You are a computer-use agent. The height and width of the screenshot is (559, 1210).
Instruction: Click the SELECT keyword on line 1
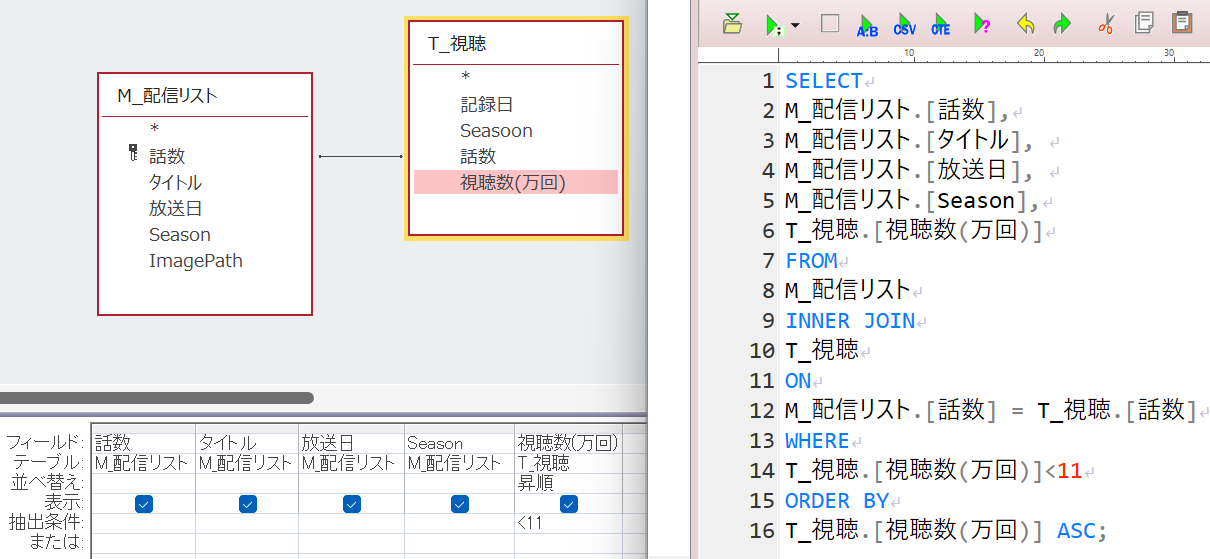pos(823,81)
